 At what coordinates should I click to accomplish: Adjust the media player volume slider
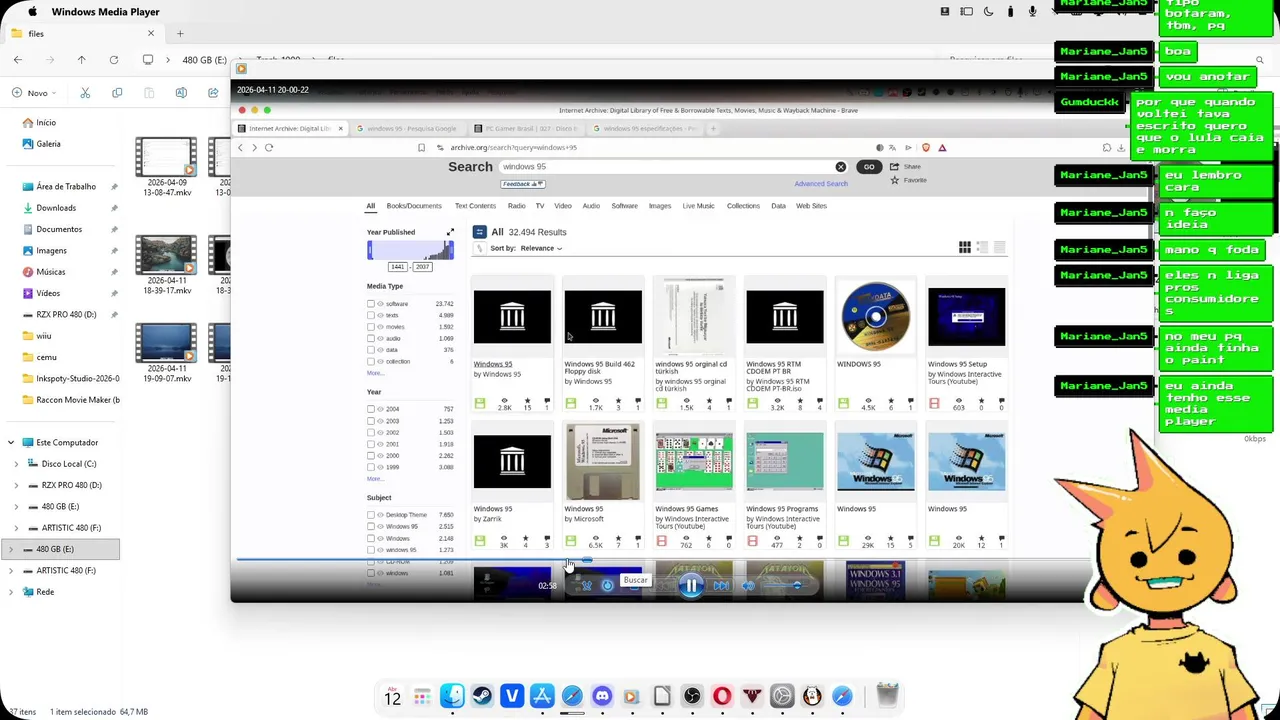coord(785,586)
